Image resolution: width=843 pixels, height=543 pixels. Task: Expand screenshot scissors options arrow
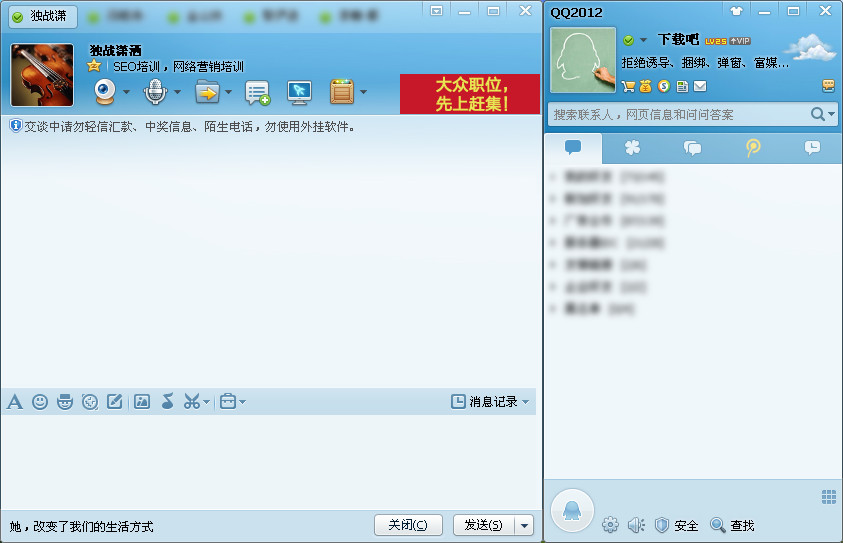pyautogui.click(x=206, y=402)
